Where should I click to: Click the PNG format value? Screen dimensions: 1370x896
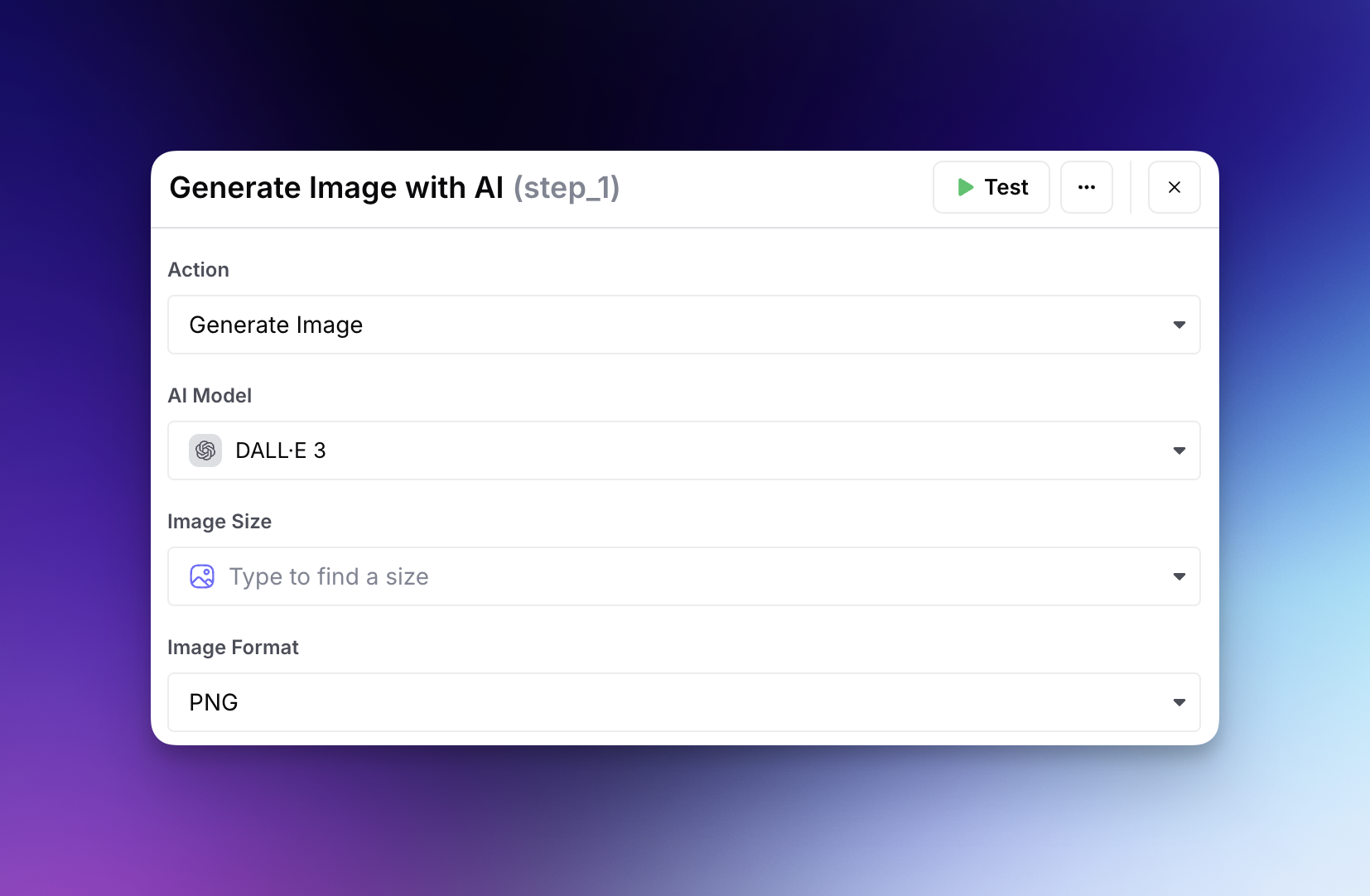(214, 702)
